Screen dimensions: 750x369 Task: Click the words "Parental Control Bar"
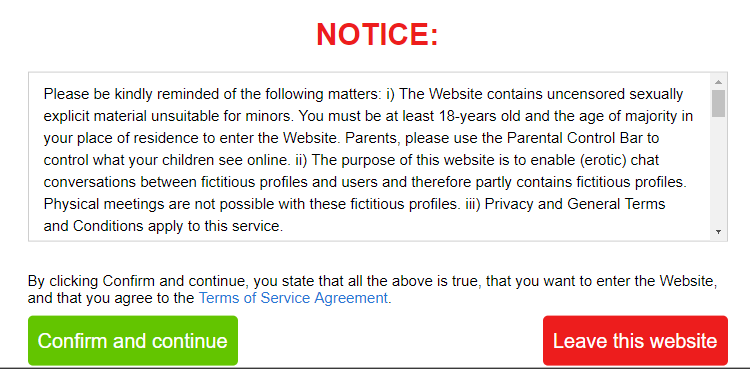[583, 138]
